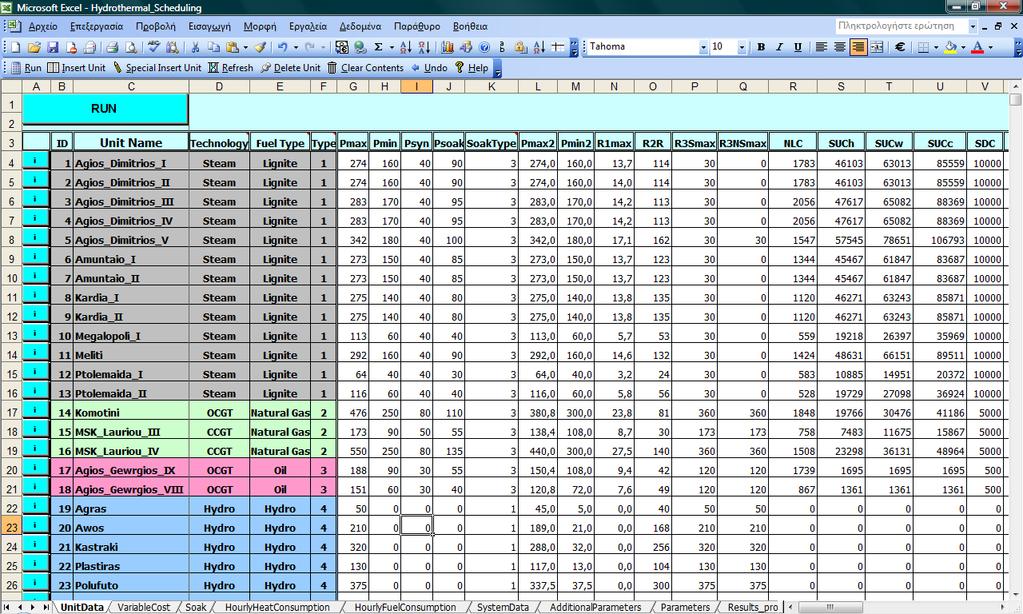Open the Αρχείο menu
Image resolution: width=1023 pixels, height=614 pixels.
(x=43, y=26)
